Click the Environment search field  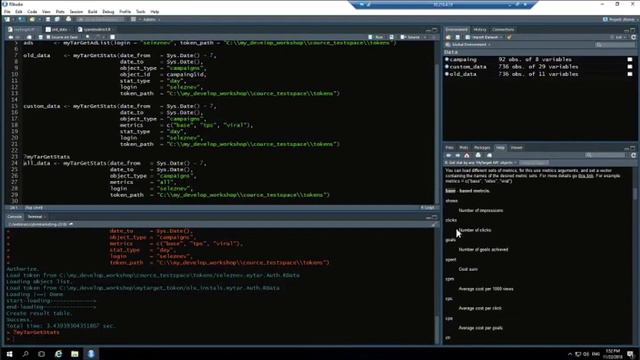pos(615,44)
